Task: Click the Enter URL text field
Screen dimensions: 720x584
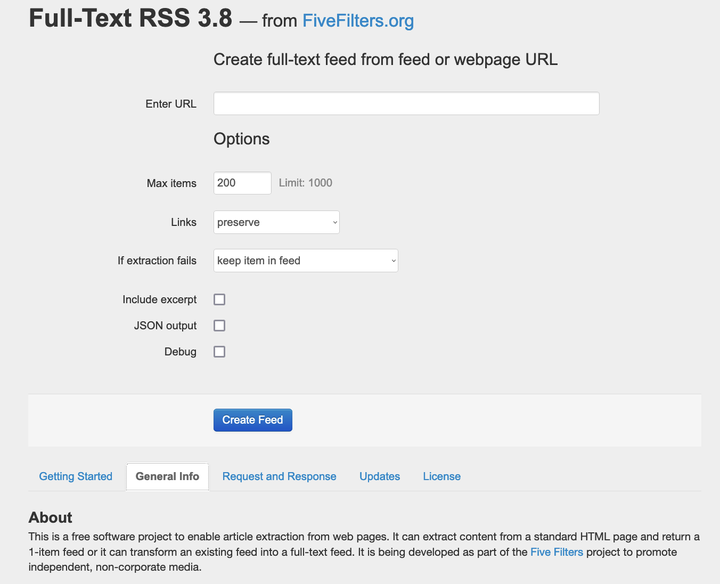Action: (406, 104)
